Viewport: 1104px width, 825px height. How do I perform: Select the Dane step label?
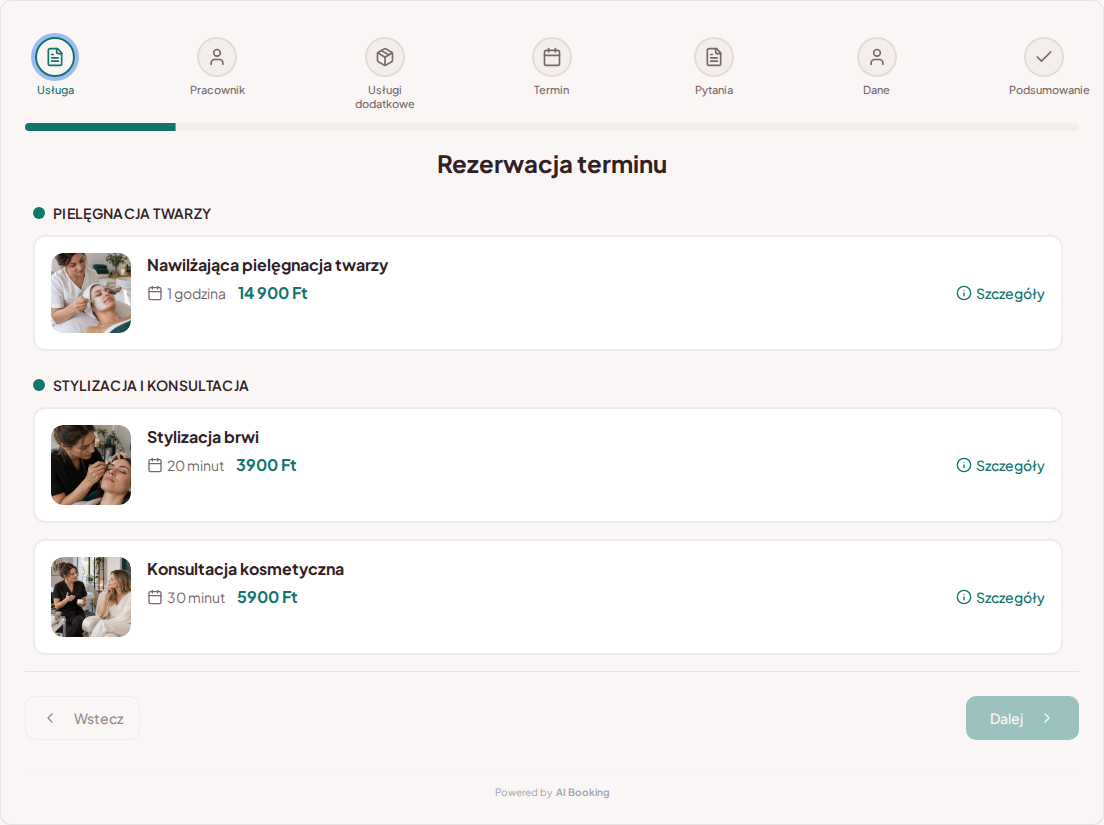pyautogui.click(x=877, y=90)
